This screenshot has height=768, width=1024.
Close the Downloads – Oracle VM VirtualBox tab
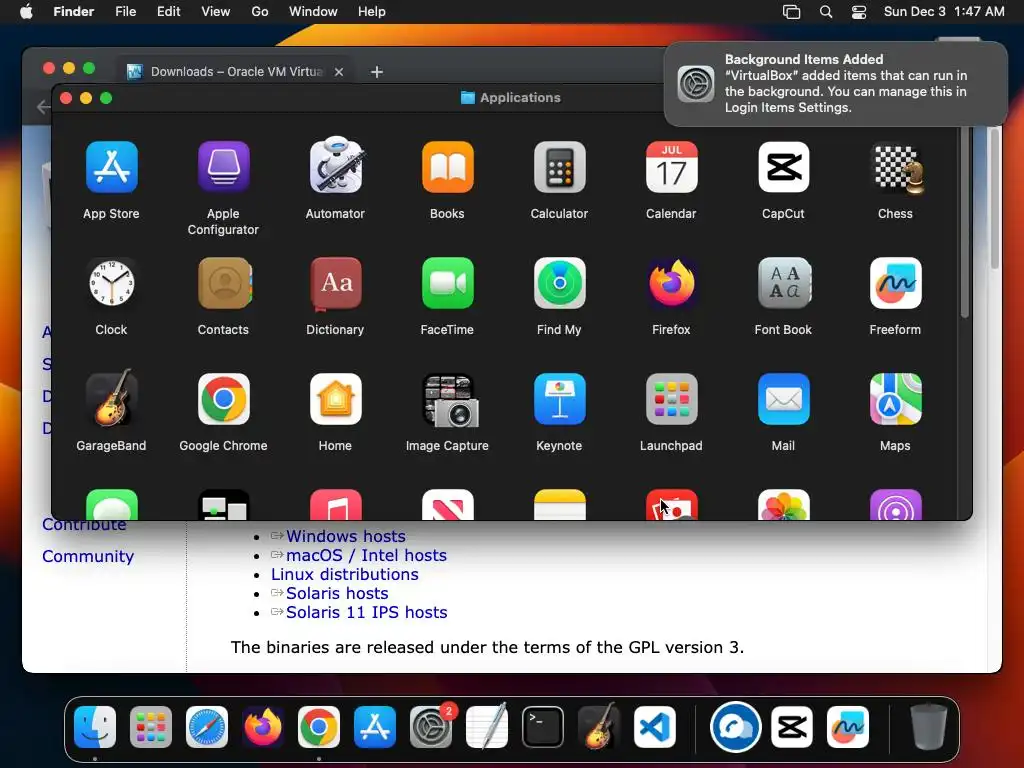pos(339,72)
